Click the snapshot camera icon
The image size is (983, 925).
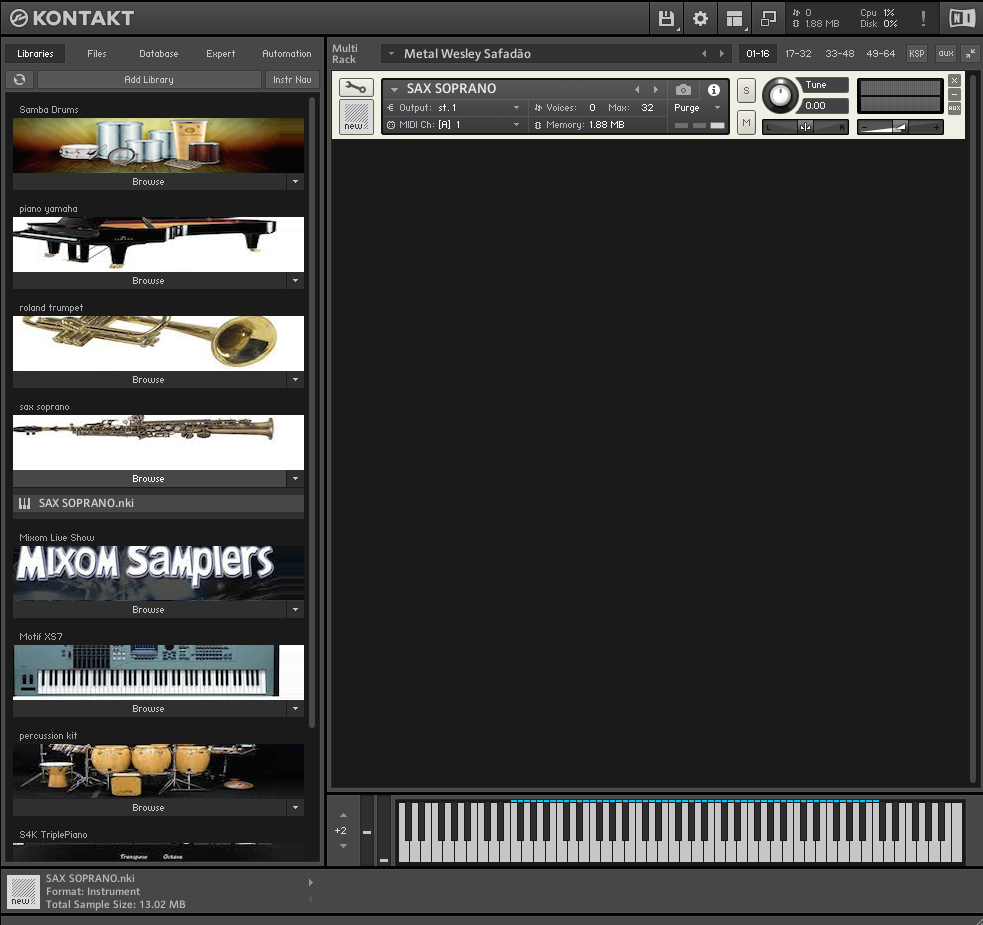pos(683,90)
